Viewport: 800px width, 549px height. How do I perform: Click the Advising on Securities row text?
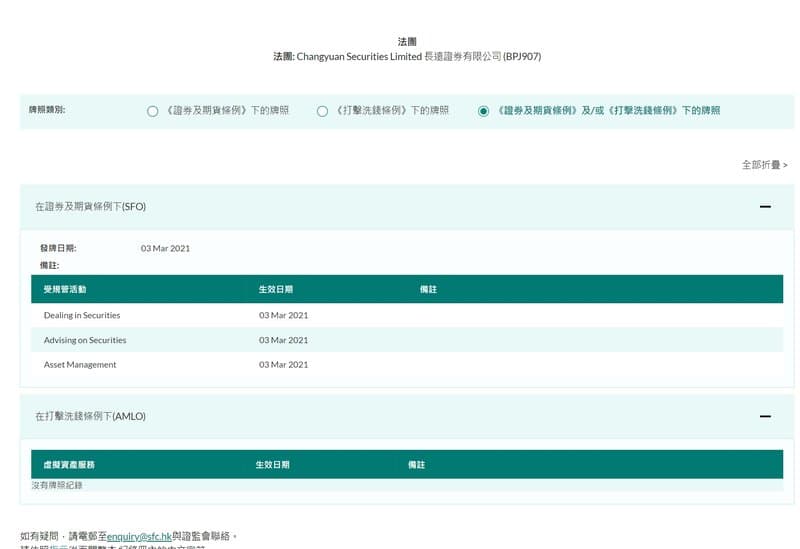pyautogui.click(x=85, y=340)
